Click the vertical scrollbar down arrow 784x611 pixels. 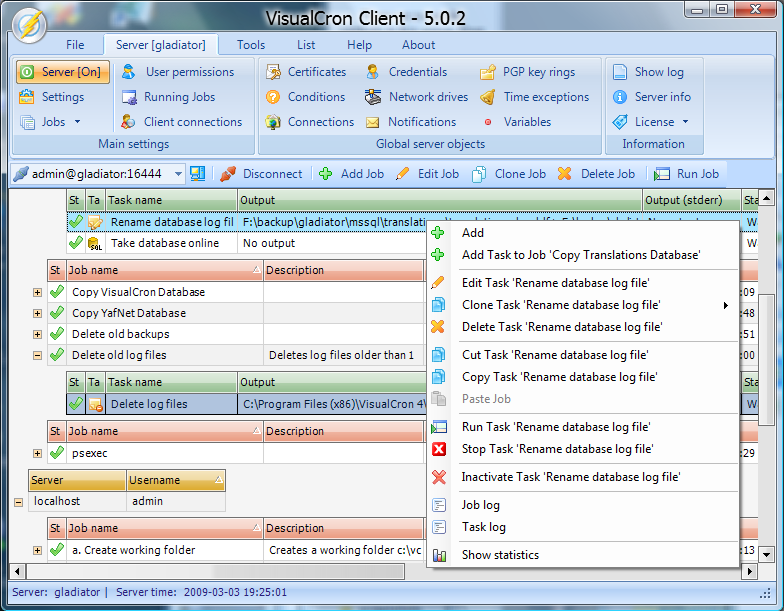pyautogui.click(x=766, y=554)
